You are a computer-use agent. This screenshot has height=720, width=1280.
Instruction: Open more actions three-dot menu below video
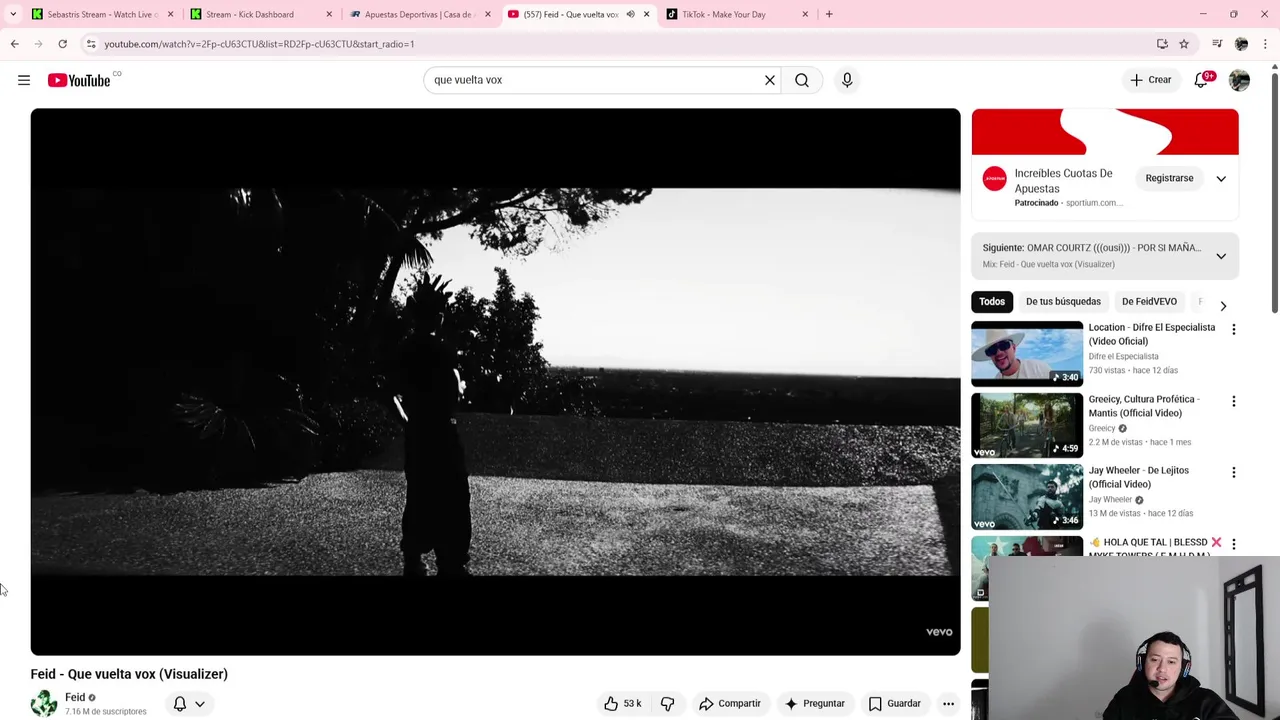coord(948,704)
